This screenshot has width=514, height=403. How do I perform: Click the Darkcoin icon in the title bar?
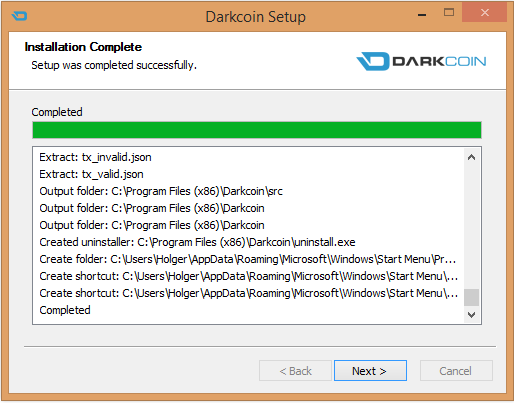pyautogui.click(x=19, y=16)
